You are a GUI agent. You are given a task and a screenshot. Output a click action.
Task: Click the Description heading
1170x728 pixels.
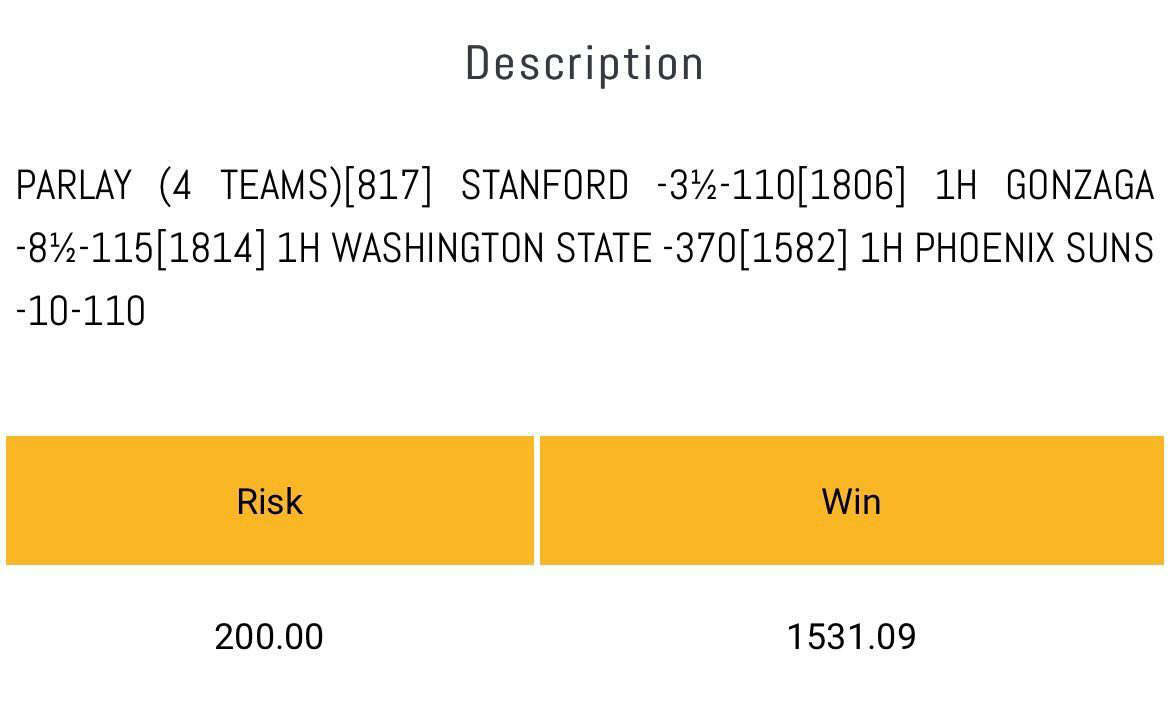[584, 64]
